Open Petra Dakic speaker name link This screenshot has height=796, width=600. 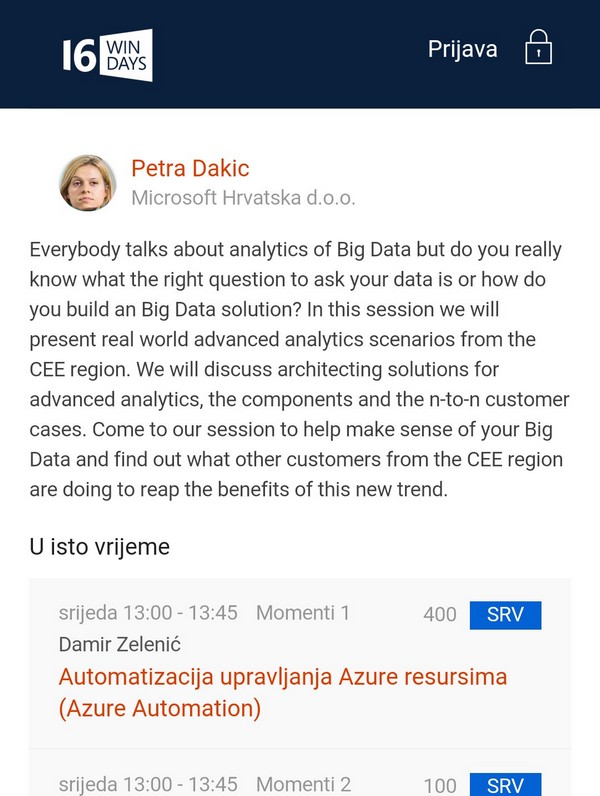(x=190, y=168)
